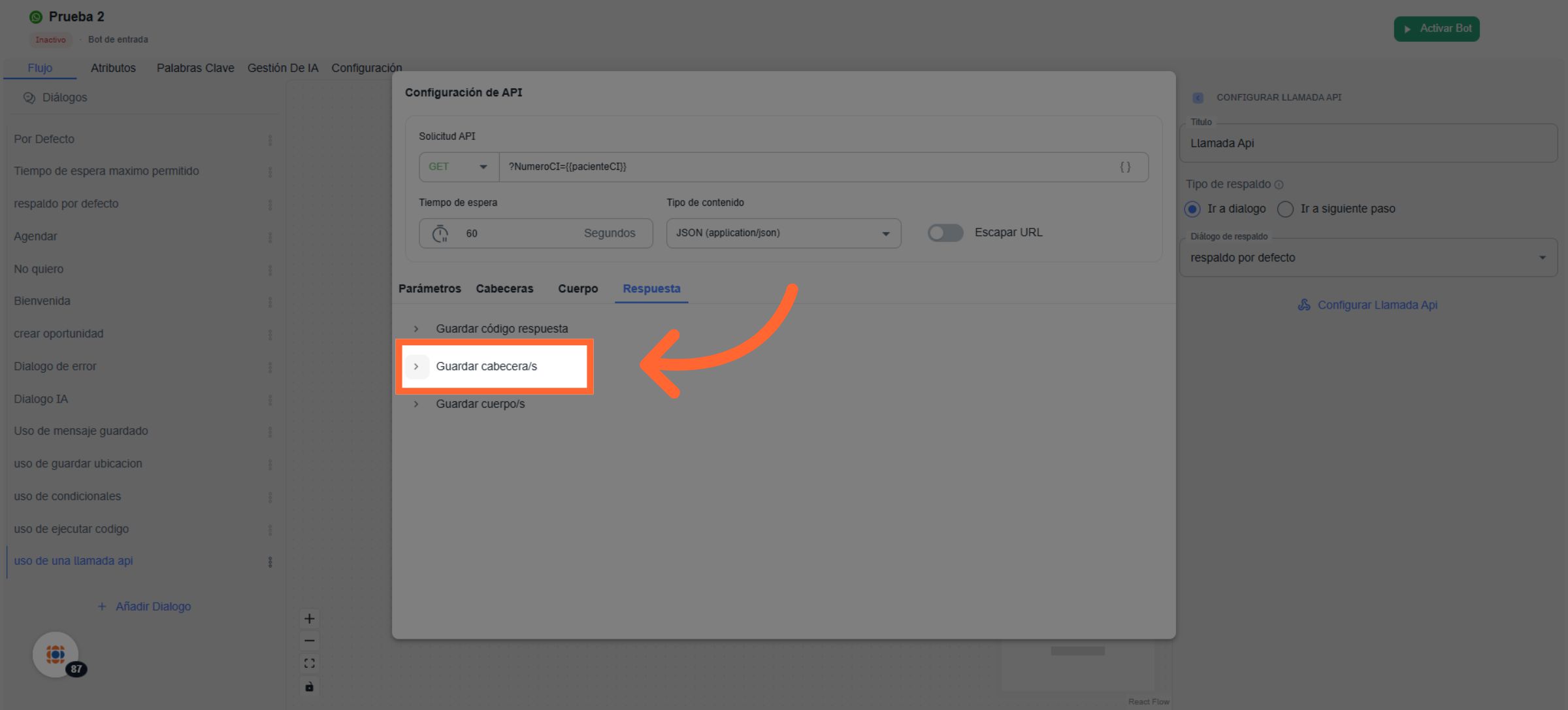This screenshot has width=1568, height=710.
Task: Open the Atributos tab
Action: point(113,68)
